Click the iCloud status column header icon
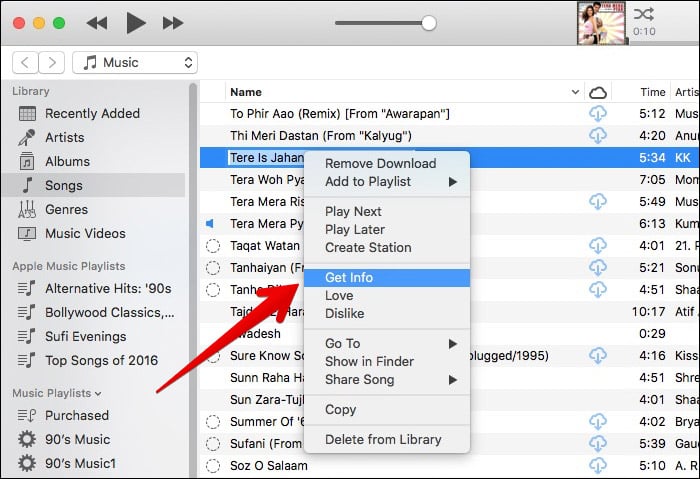Image resolution: width=700 pixels, height=479 pixels. coord(598,92)
